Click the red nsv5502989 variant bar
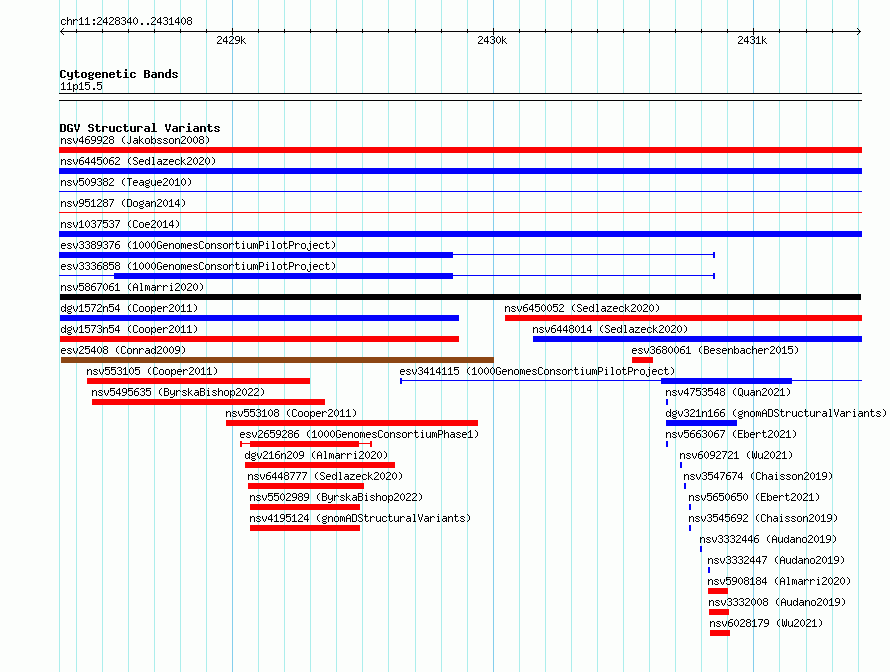 point(305,507)
